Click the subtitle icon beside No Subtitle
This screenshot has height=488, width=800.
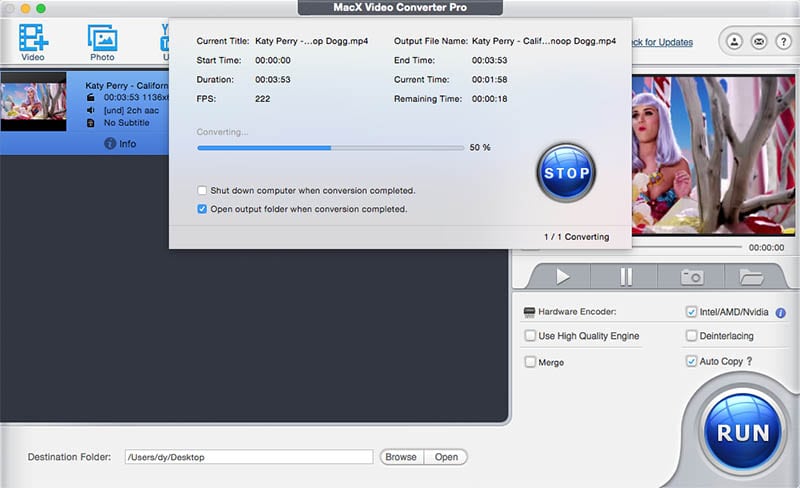[90, 123]
